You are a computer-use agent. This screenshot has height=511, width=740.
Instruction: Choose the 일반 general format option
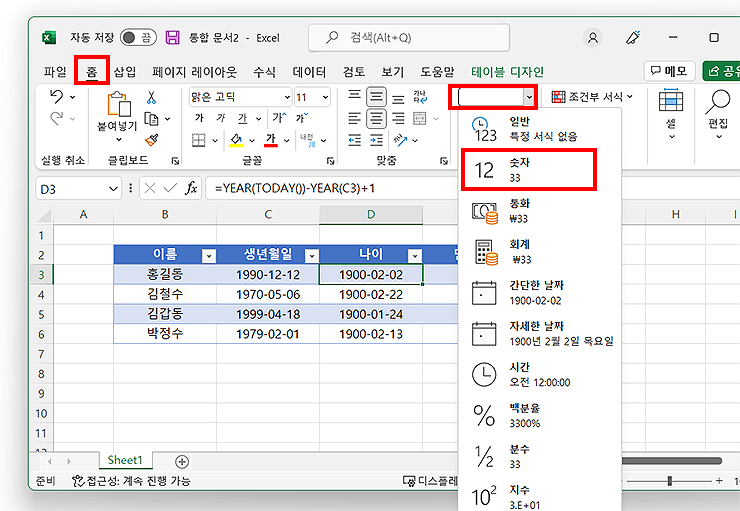(x=539, y=129)
